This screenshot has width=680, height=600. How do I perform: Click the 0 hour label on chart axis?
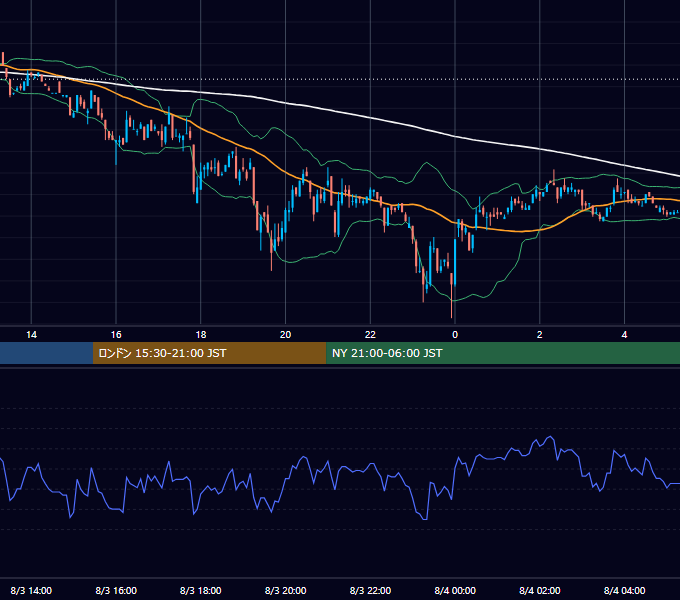pos(455,335)
